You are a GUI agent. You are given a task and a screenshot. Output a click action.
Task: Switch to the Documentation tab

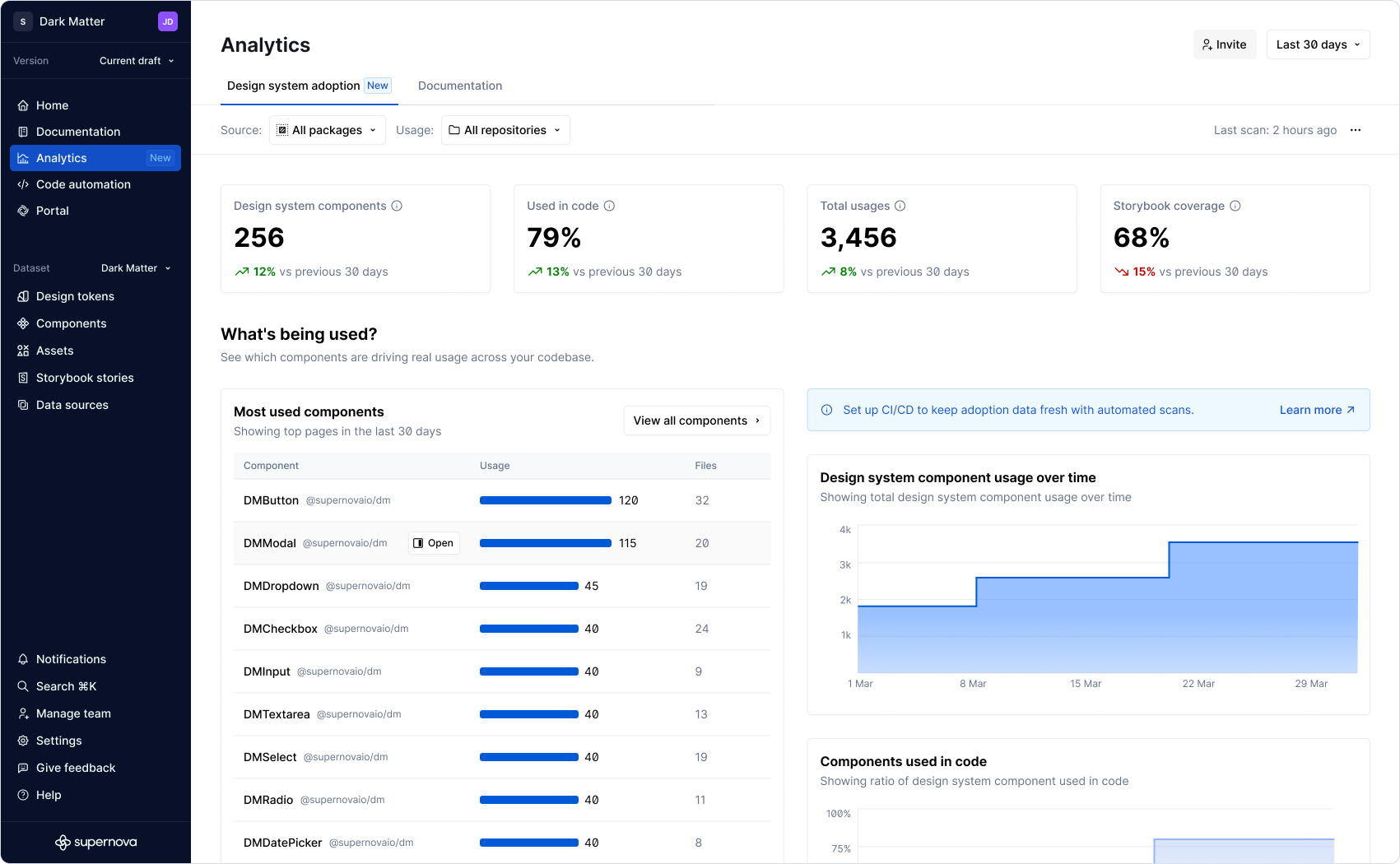click(x=460, y=86)
